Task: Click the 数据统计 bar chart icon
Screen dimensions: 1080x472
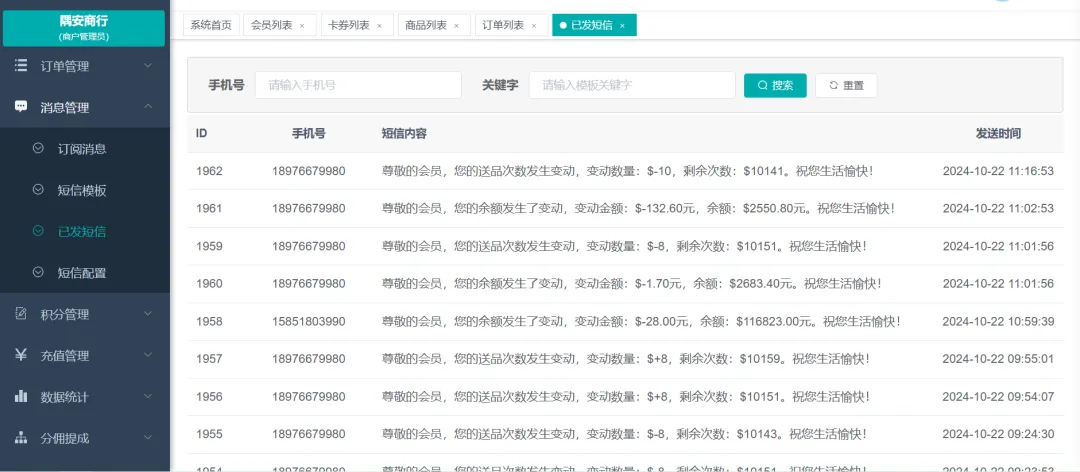Action: (x=21, y=397)
